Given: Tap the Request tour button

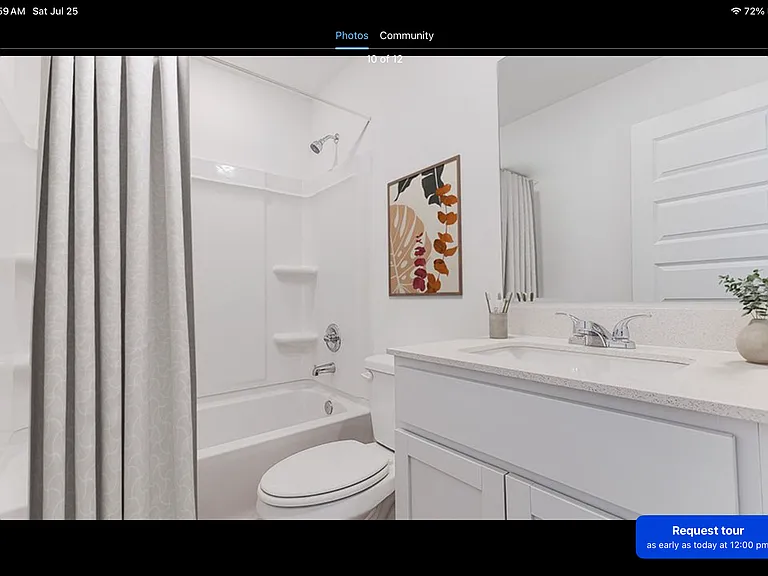Looking at the screenshot, I should point(702,537).
